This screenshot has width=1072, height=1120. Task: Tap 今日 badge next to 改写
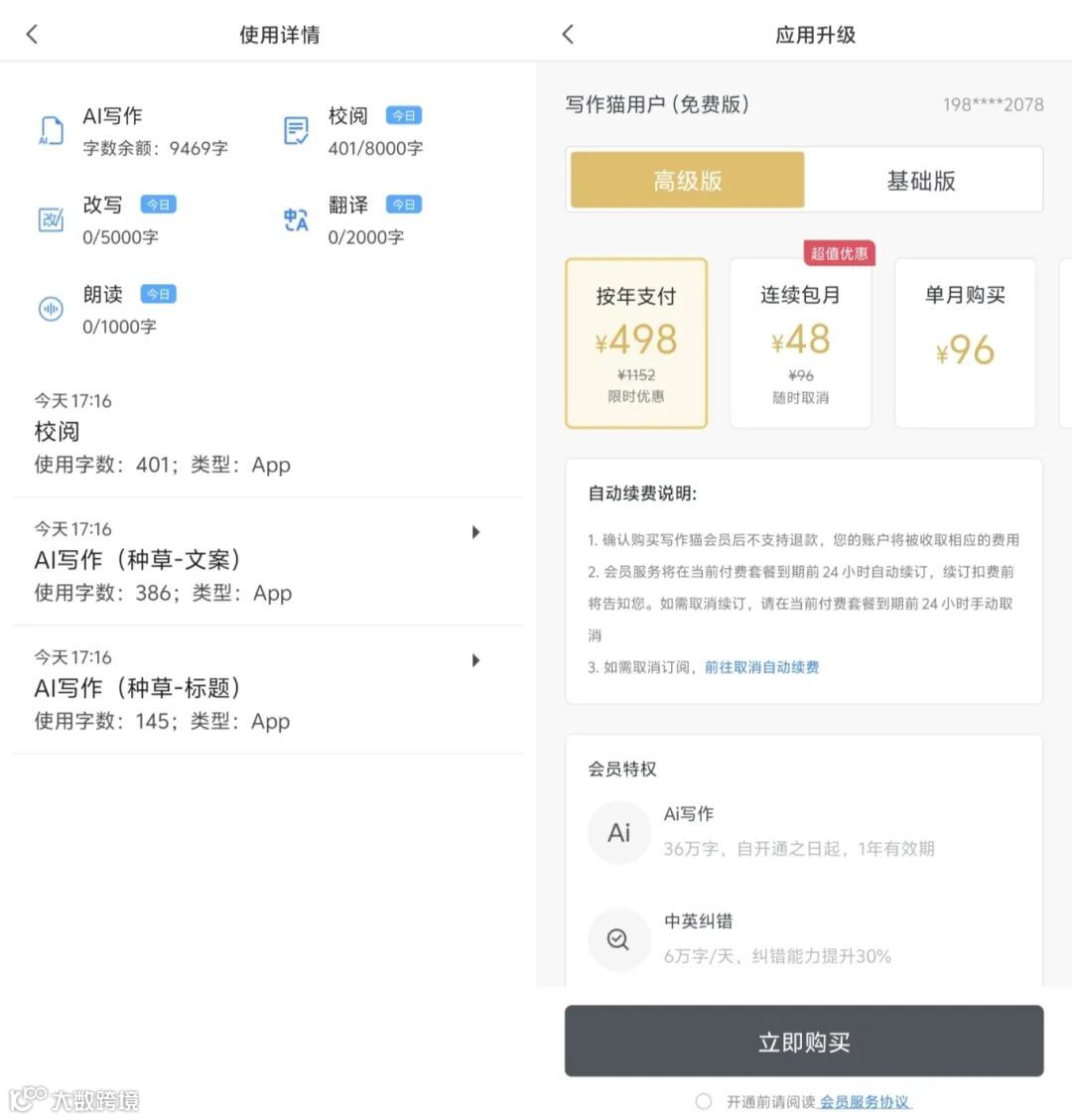pyautogui.click(x=159, y=205)
